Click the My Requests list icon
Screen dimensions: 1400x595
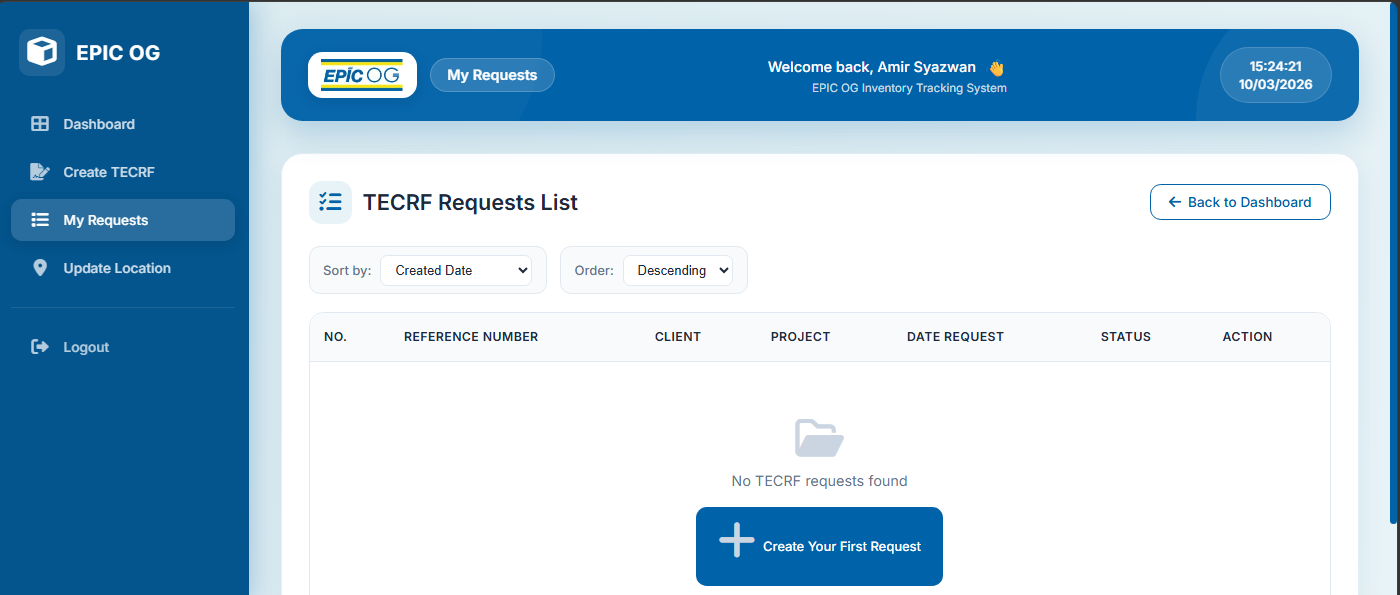coord(40,220)
